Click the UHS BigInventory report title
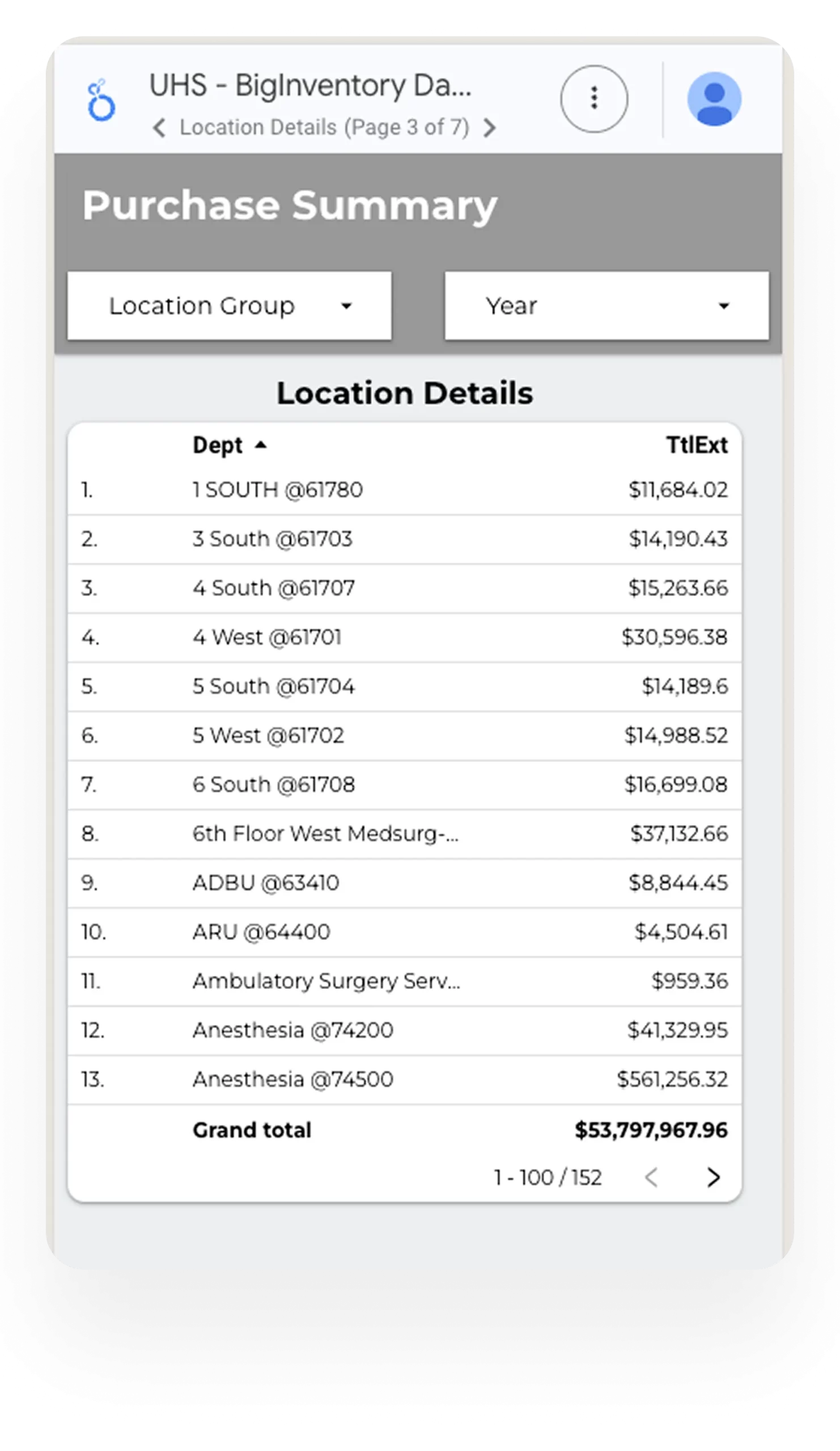This screenshot has width=840, height=1451. [x=310, y=86]
